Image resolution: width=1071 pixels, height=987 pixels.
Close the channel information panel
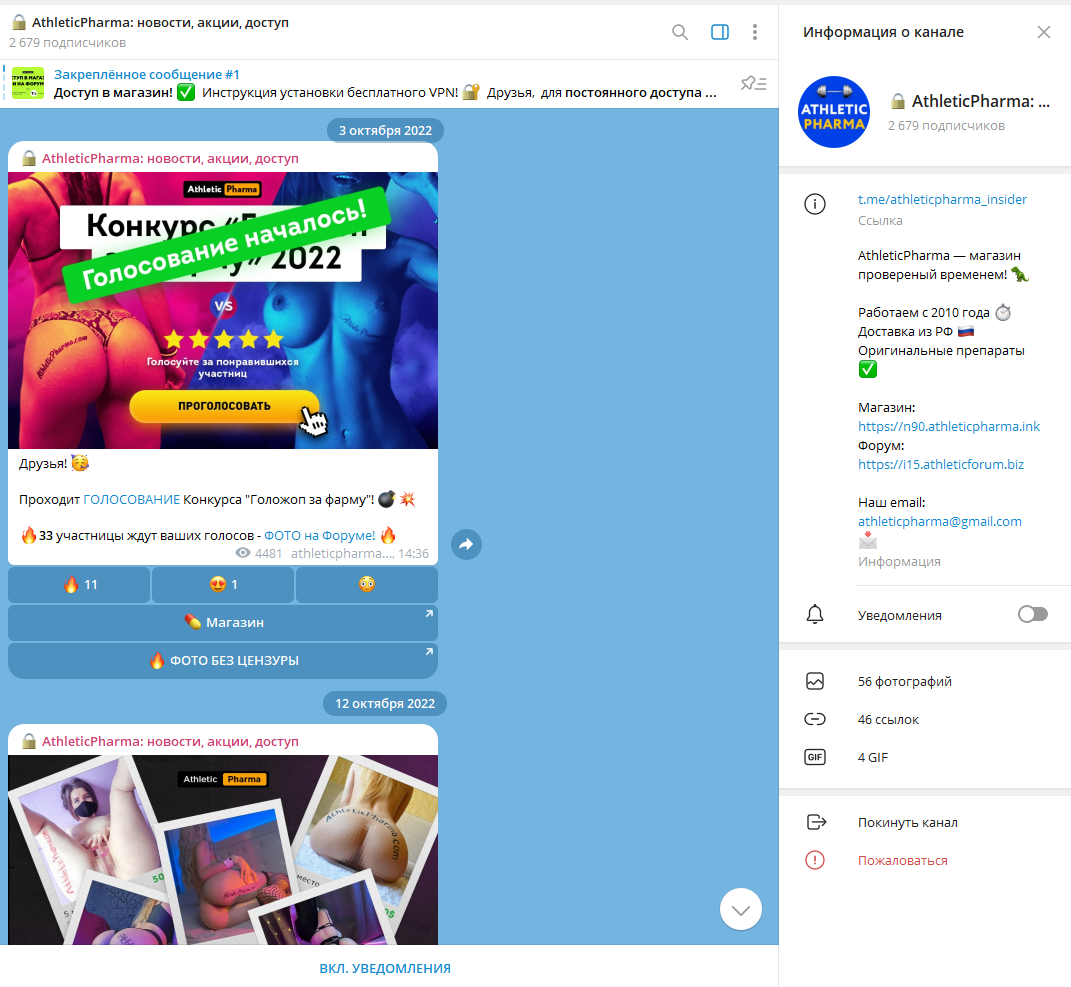[x=1044, y=32]
